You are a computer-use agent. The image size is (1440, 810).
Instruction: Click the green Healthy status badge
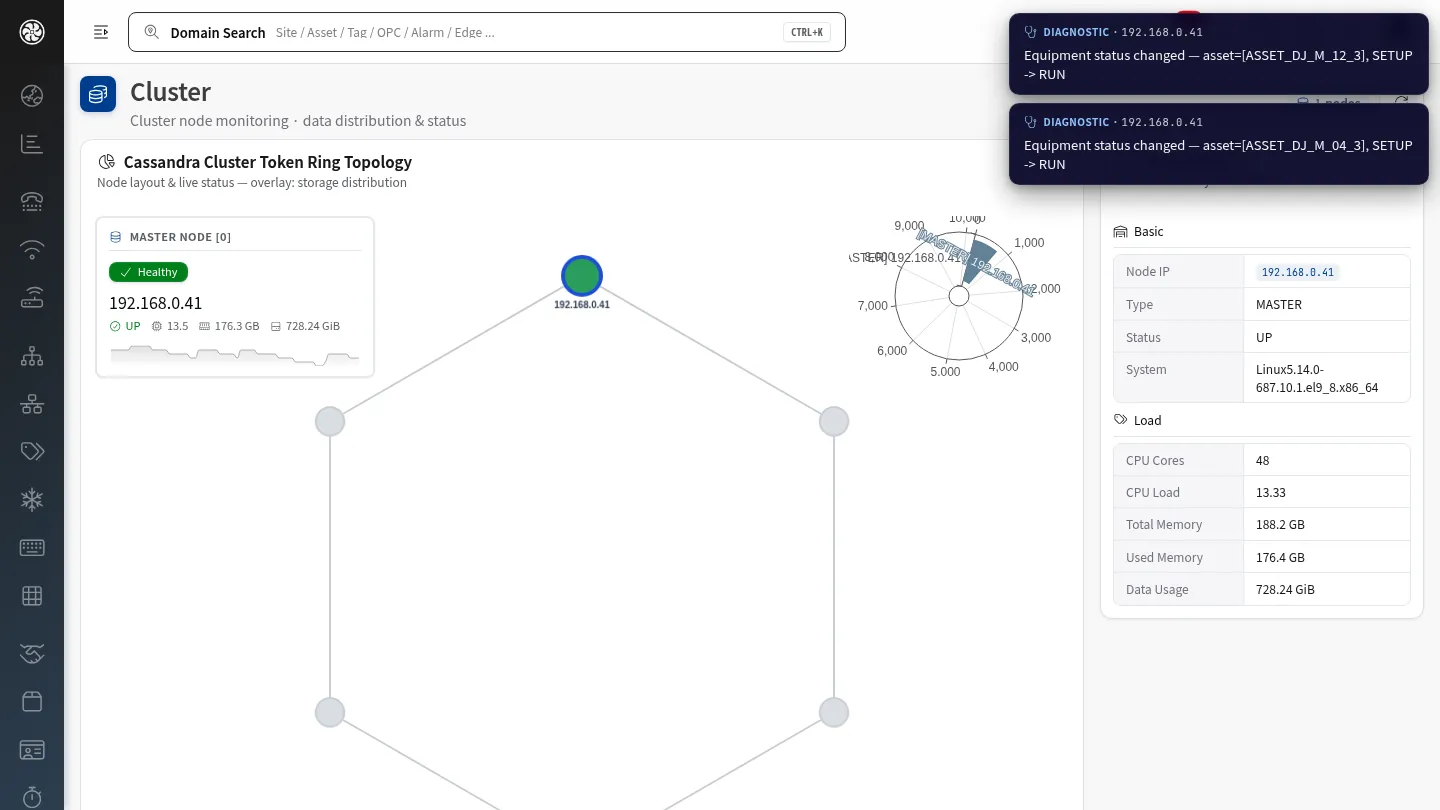pos(148,272)
